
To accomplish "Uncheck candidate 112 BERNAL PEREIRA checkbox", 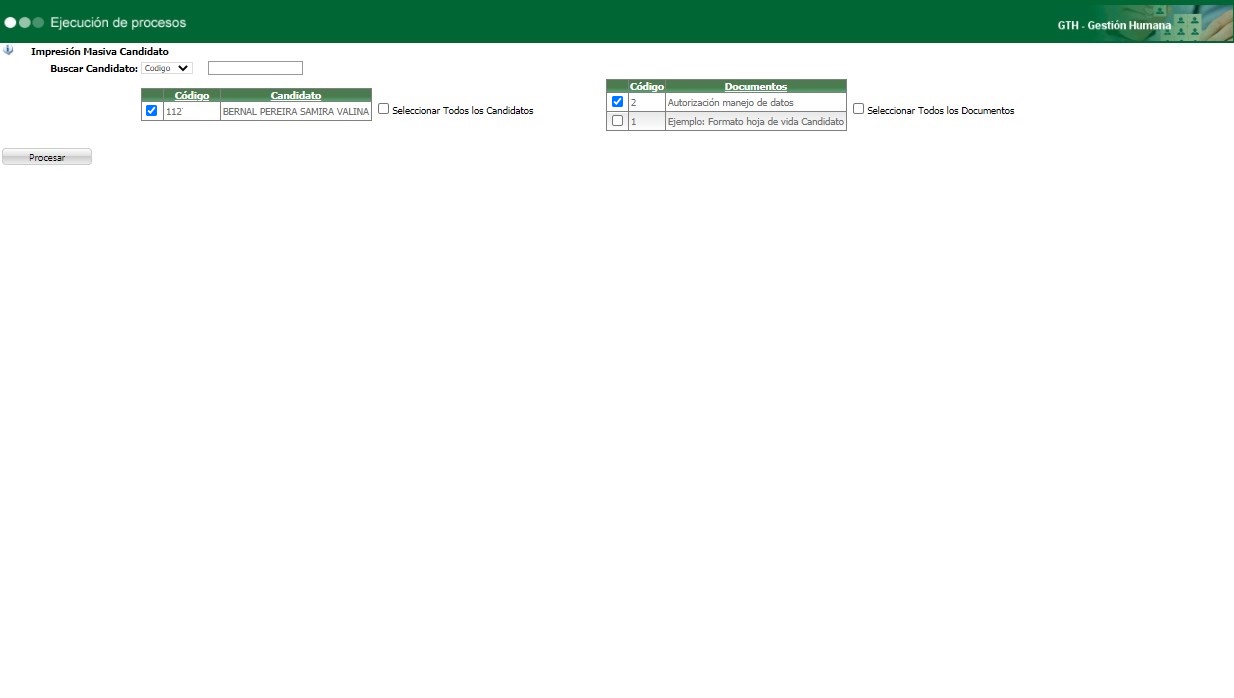I will point(152,111).
